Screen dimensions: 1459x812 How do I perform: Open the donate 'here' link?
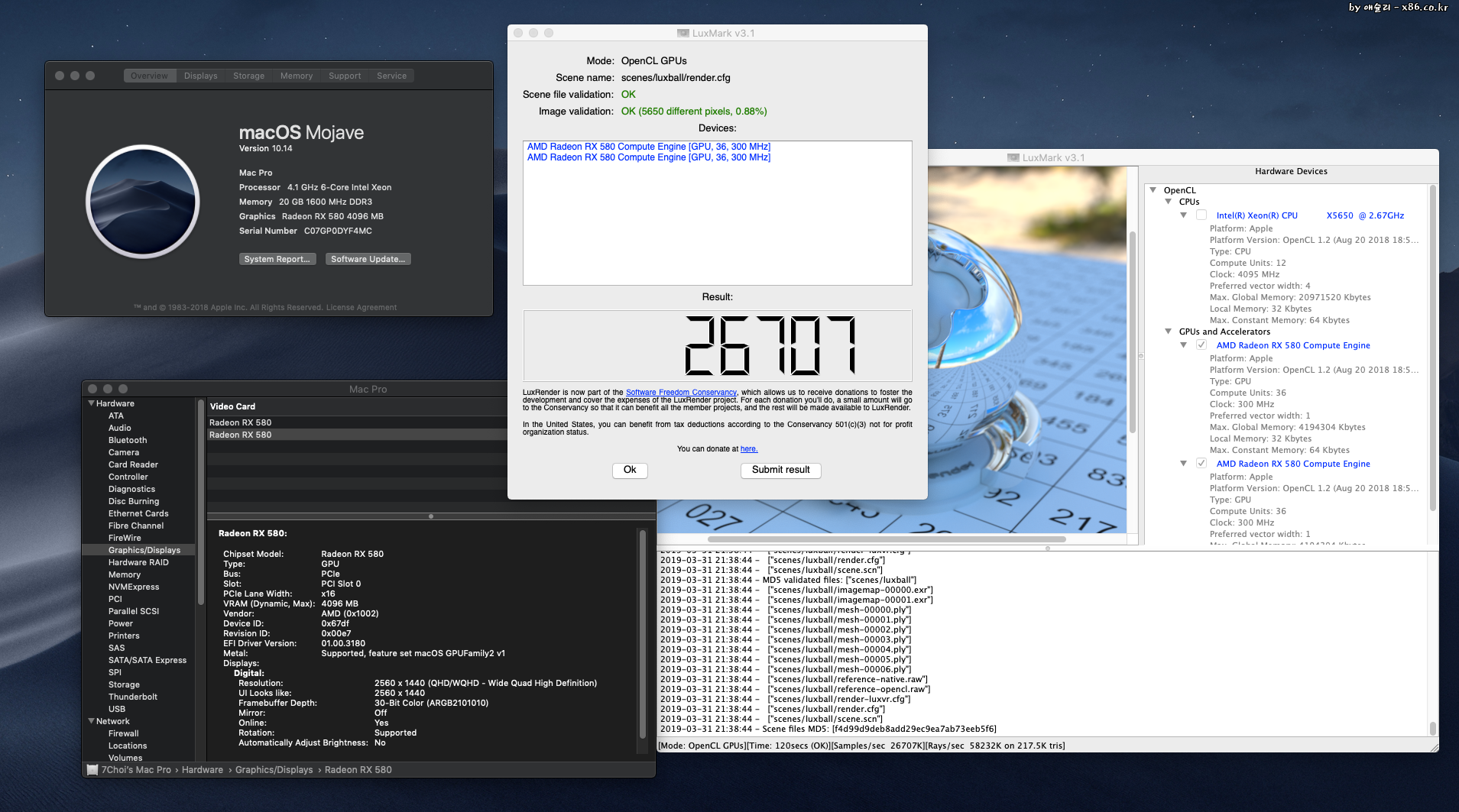point(749,449)
